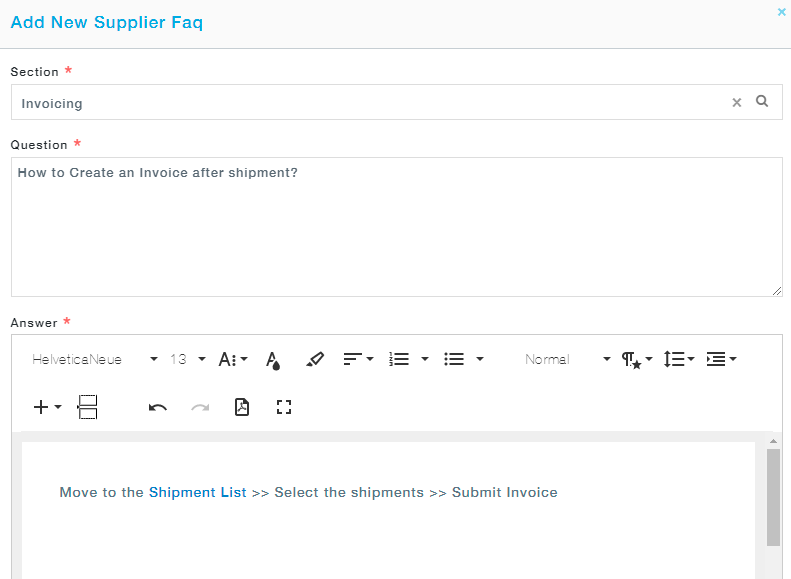This screenshot has width=791, height=579.
Task: Clear the Invoicing section selection
Action: (x=737, y=102)
